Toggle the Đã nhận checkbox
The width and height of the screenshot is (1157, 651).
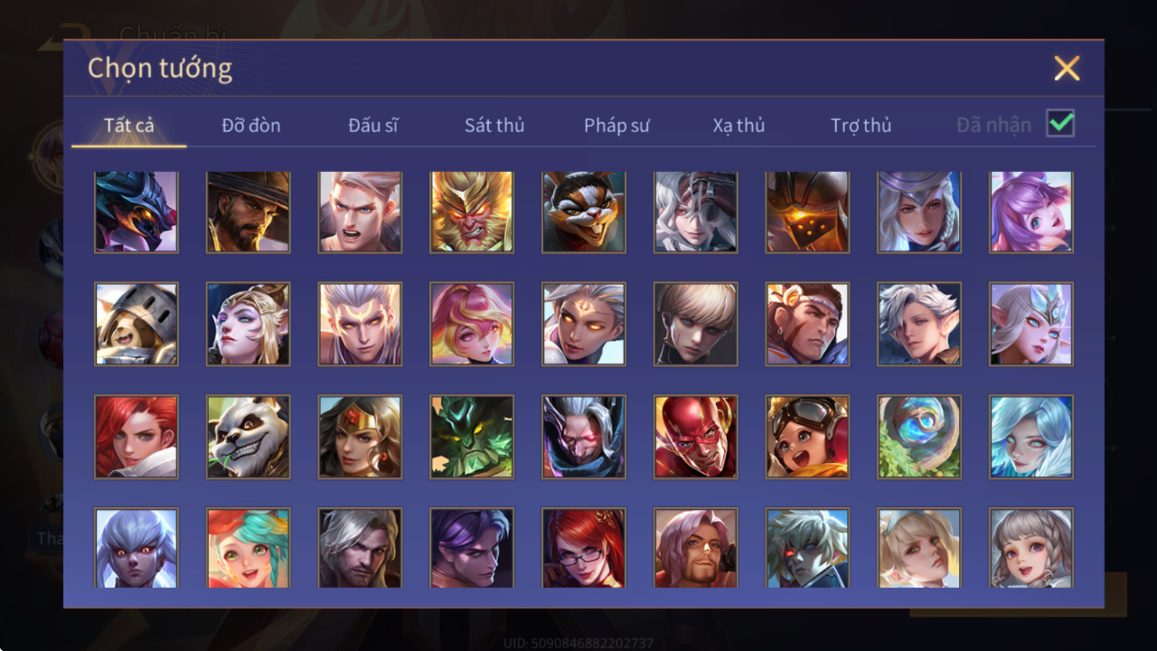point(1060,123)
